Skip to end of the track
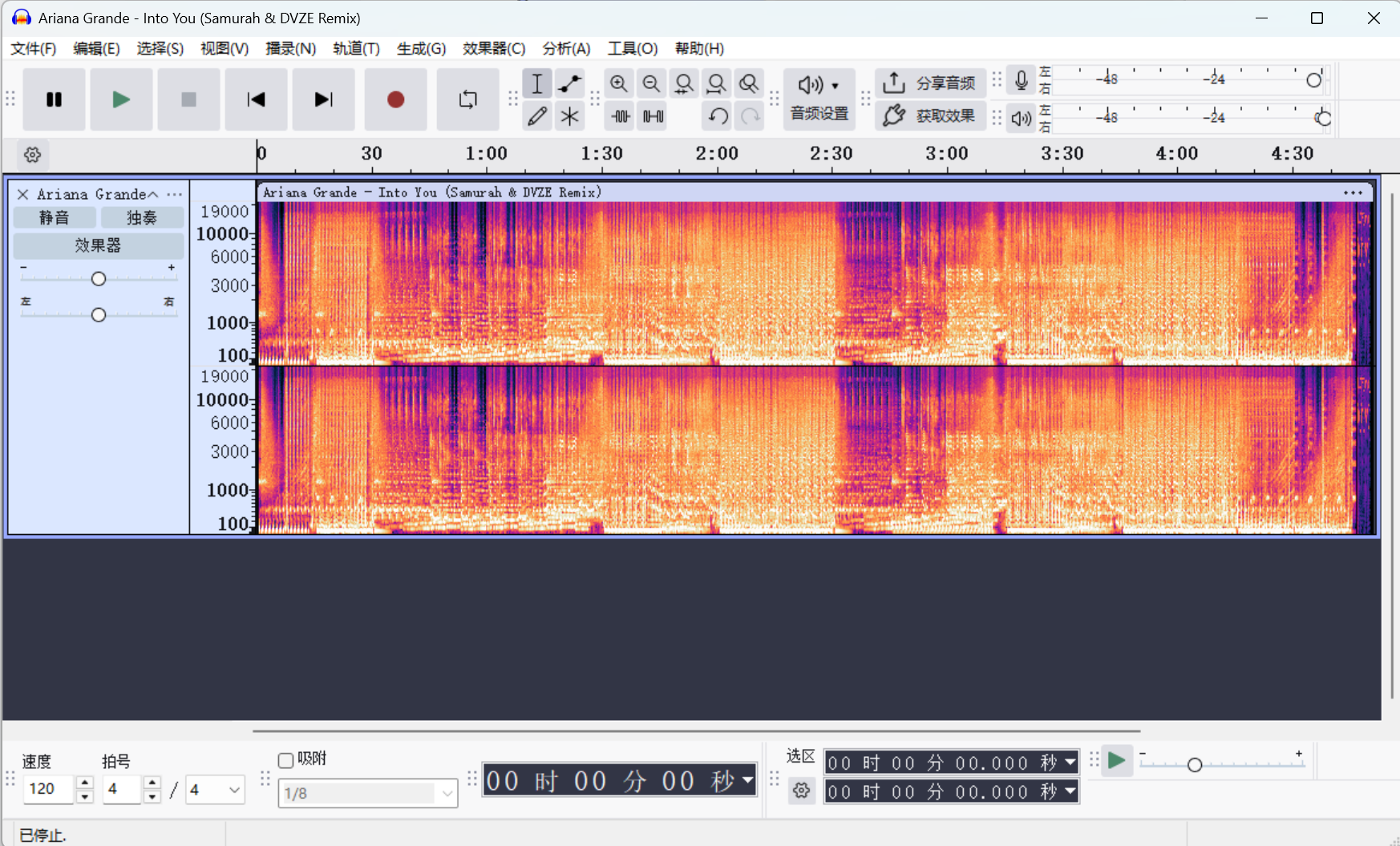Viewport: 1400px width, 846px height. [323, 99]
